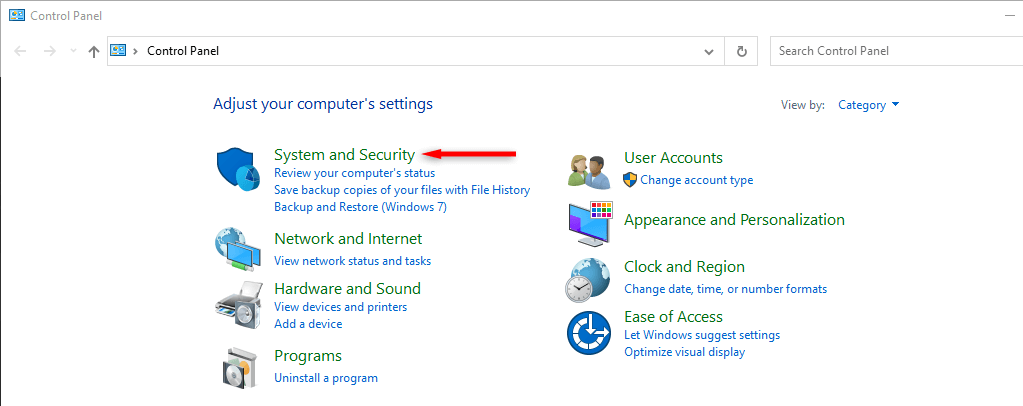This screenshot has width=1023, height=406.
Task: Click the Hardware and Sound printer icon
Action: [238, 303]
